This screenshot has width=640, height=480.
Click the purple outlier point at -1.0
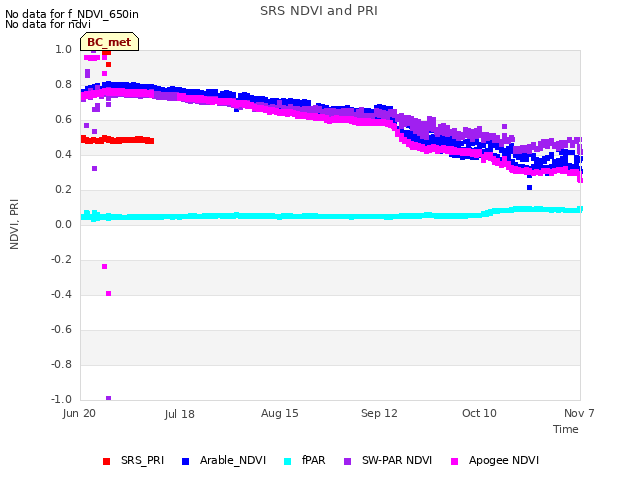[108, 398]
